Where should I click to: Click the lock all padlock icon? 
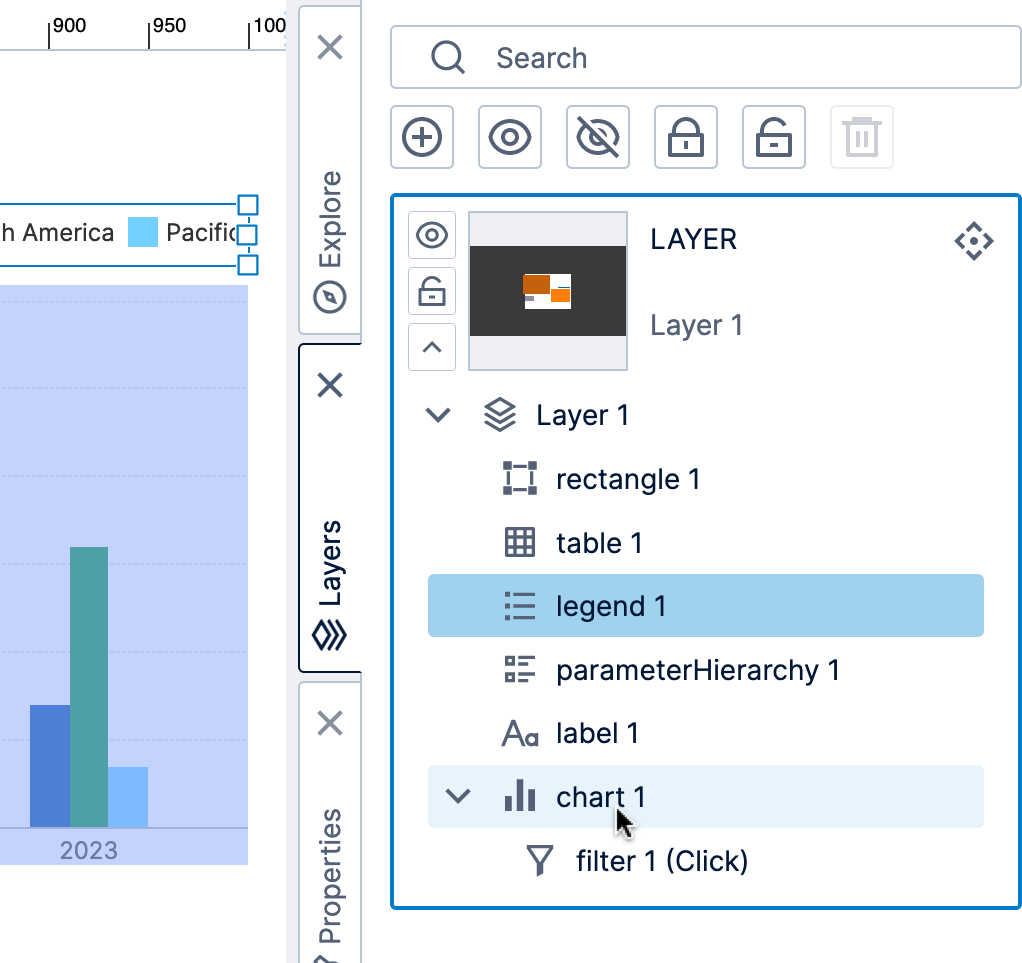coord(686,137)
